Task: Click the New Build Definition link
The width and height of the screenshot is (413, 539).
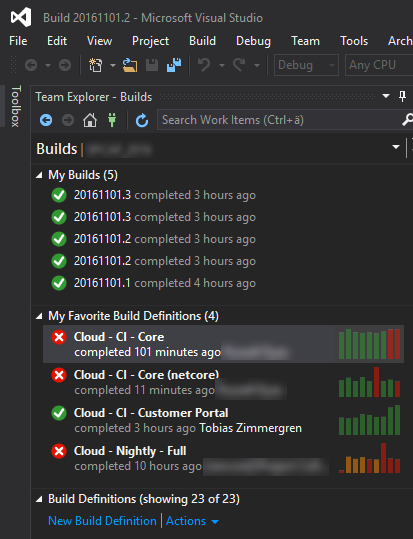Action: click(x=102, y=521)
